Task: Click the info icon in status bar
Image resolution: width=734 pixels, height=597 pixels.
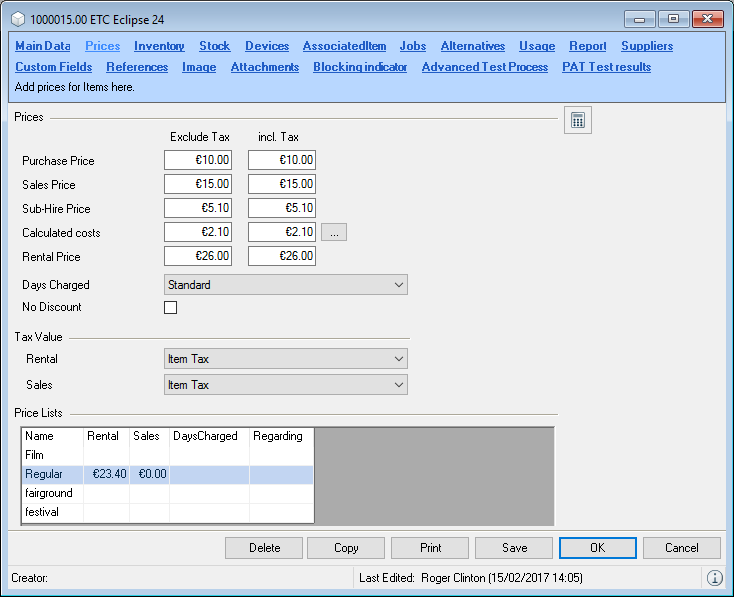Action: [x=714, y=578]
